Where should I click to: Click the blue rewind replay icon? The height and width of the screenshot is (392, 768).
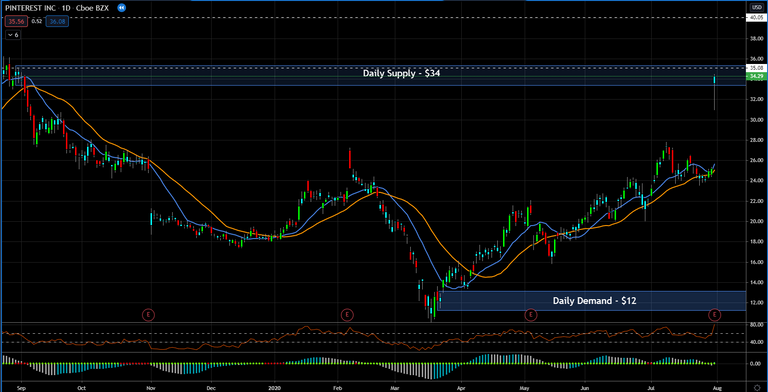coord(122,8)
